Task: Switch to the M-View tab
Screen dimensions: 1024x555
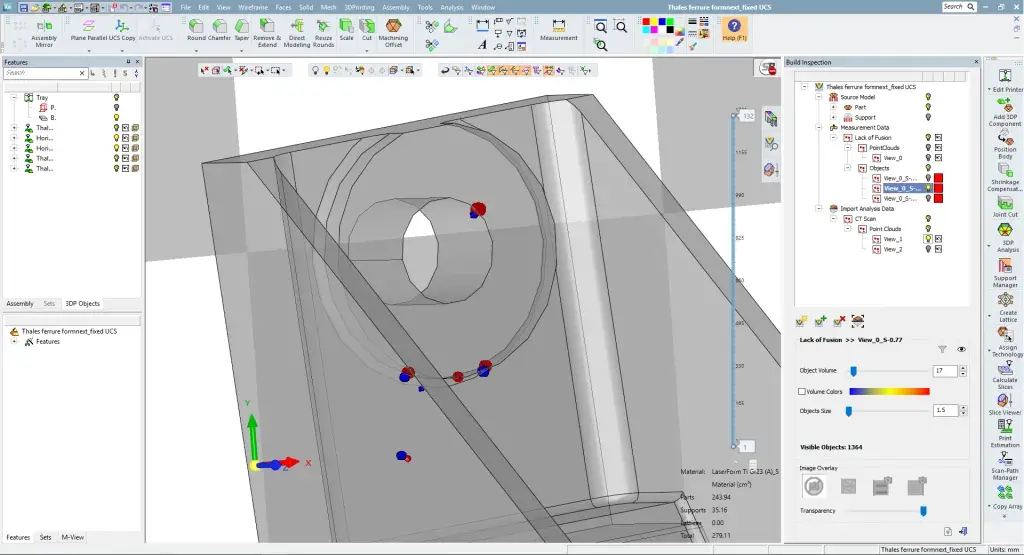Action: click(x=73, y=537)
